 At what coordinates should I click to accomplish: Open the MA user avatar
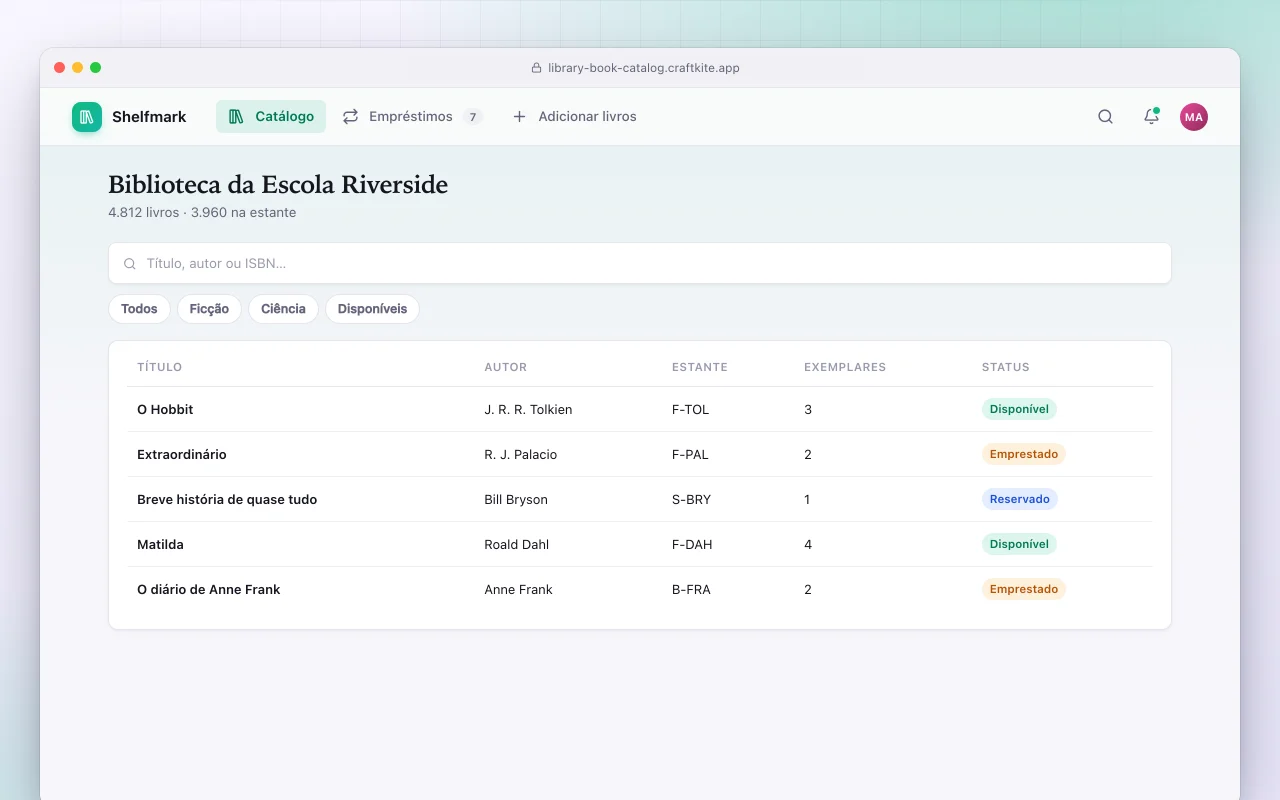coord(1194,117)
